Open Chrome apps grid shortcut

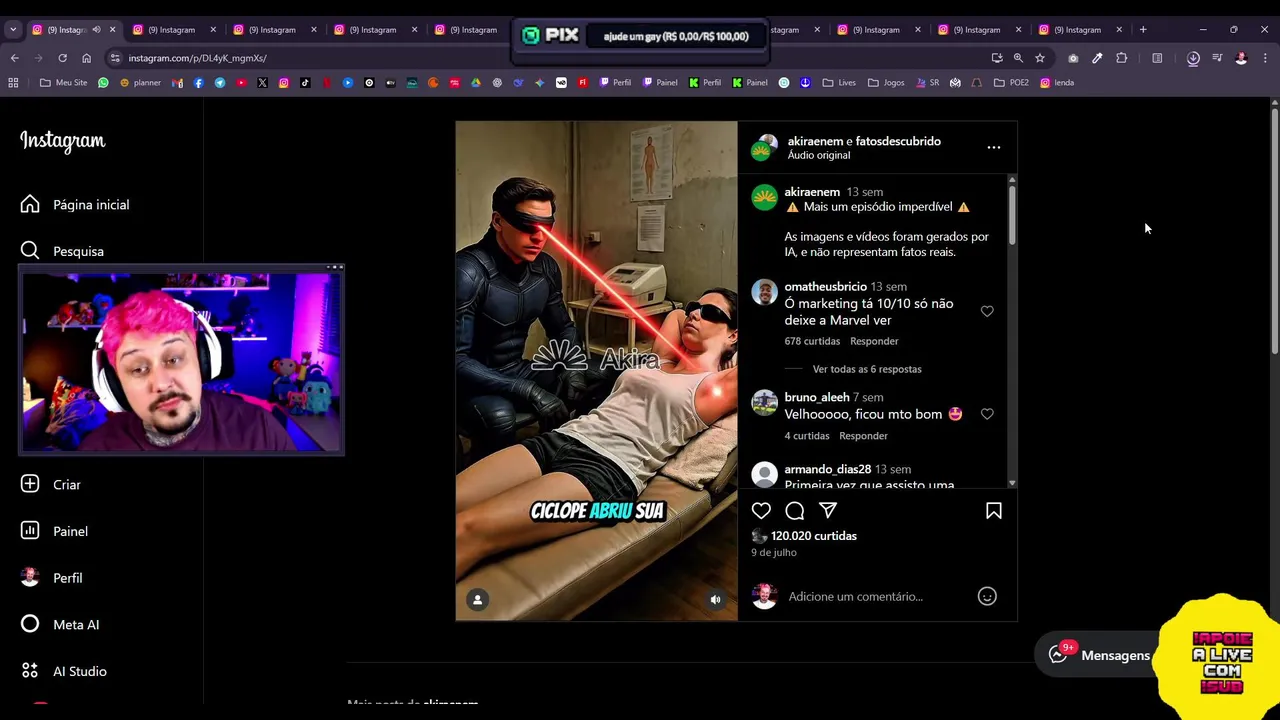[x=13, y=83]
